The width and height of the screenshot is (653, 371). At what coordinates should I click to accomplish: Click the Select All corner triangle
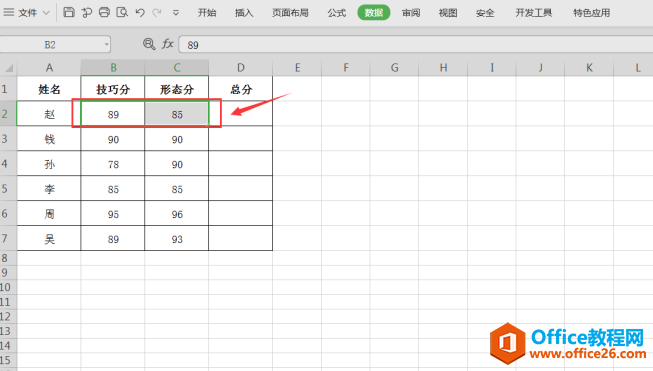[8, 67]
